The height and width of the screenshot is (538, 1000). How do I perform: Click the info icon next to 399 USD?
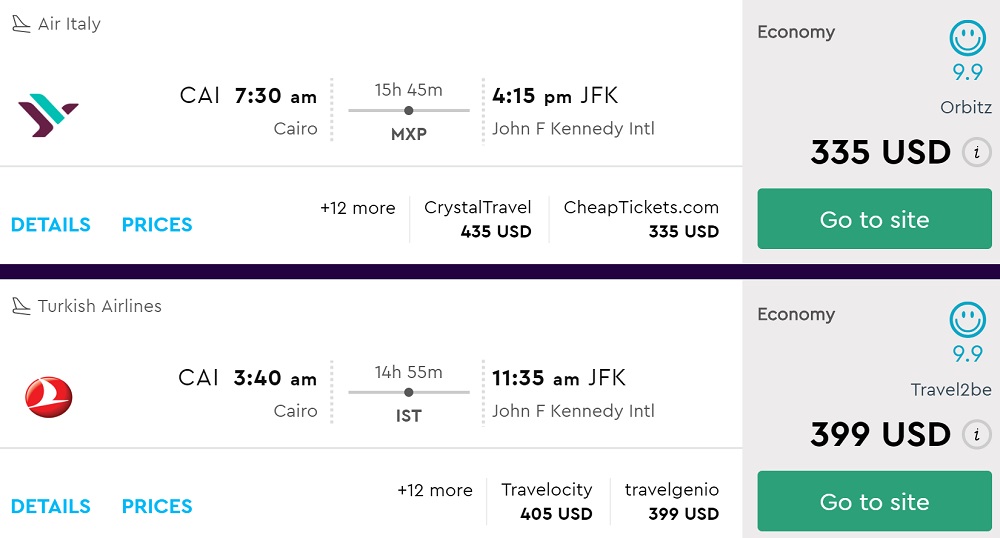pos(976,435)
